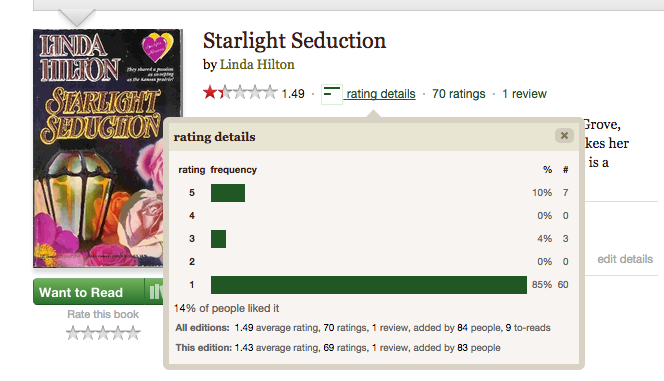Image resolution: width=664 pixels, height=381 pixels.
Task: Rate this book two stars
Action: [x=88, y=333]
